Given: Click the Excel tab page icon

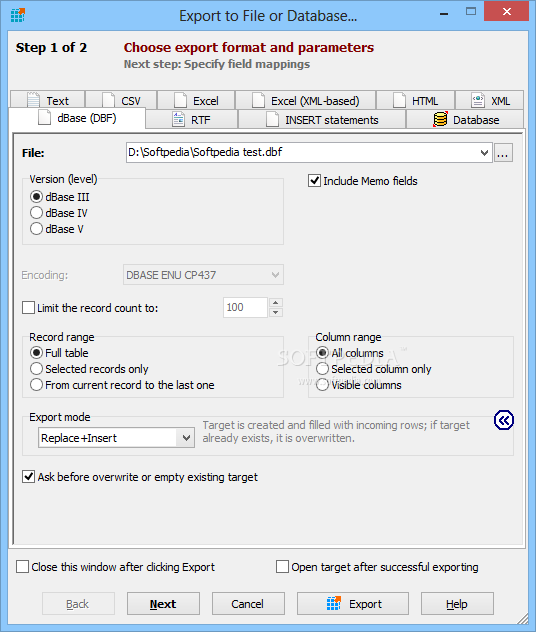Looking at the screenshot, I should [180, 100].
